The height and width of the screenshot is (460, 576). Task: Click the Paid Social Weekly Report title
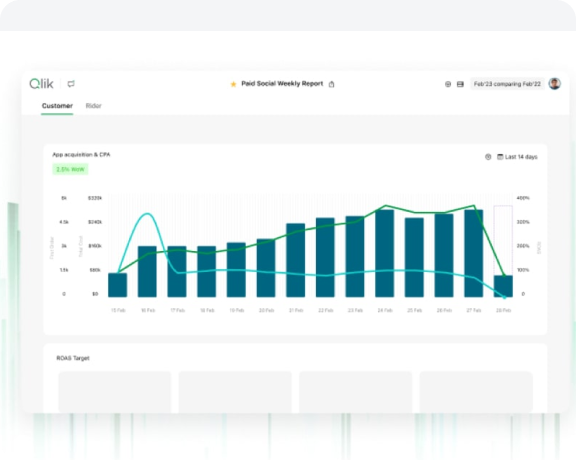[x=282, y=84]
